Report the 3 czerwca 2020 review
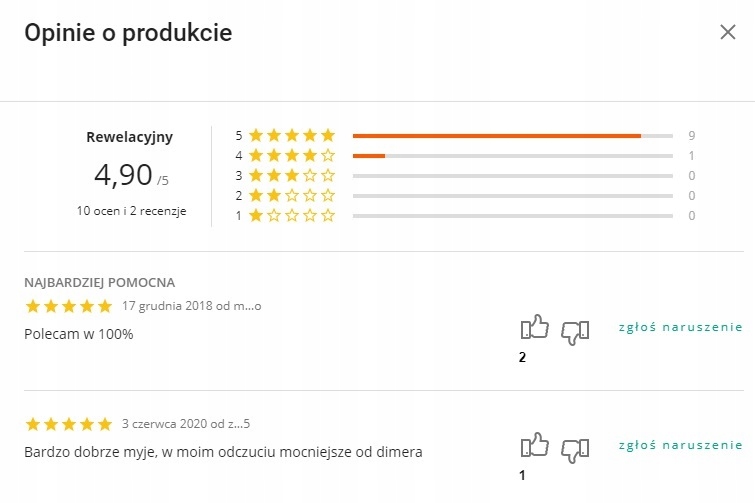Viewport: 755px width, 503px height. (681, 444)
